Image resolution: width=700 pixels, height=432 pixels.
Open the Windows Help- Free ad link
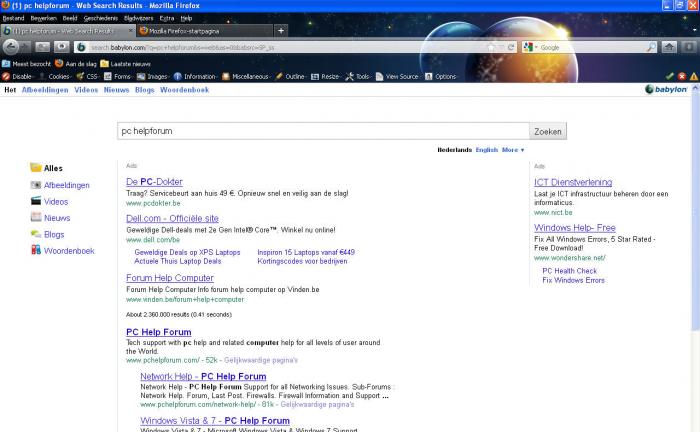tap(575, 228)
